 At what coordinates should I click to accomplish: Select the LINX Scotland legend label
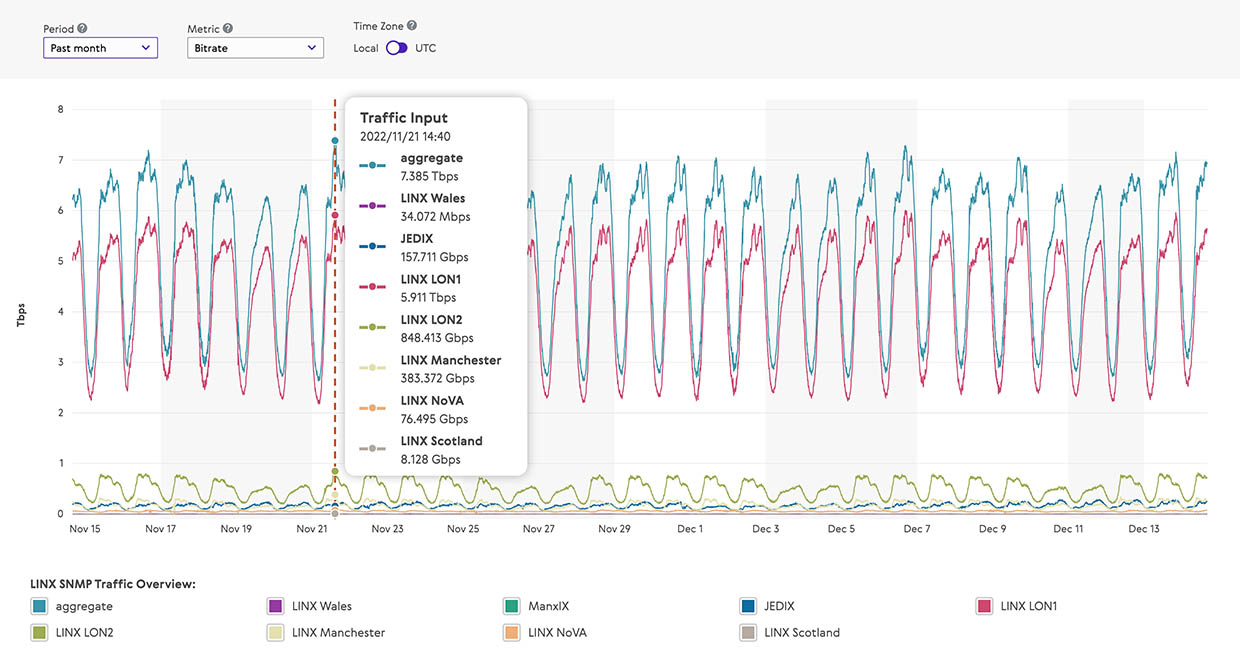click(x=802, y=632)
